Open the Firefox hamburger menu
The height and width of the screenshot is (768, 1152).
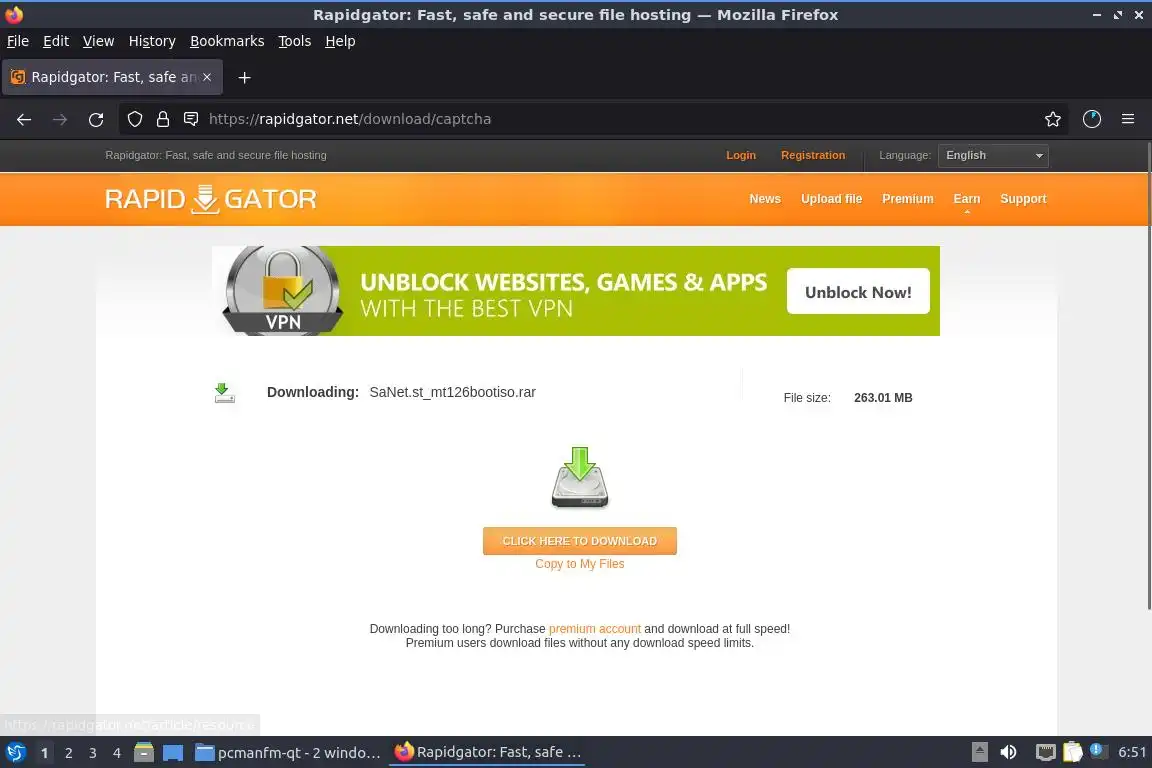point(1128,119)
